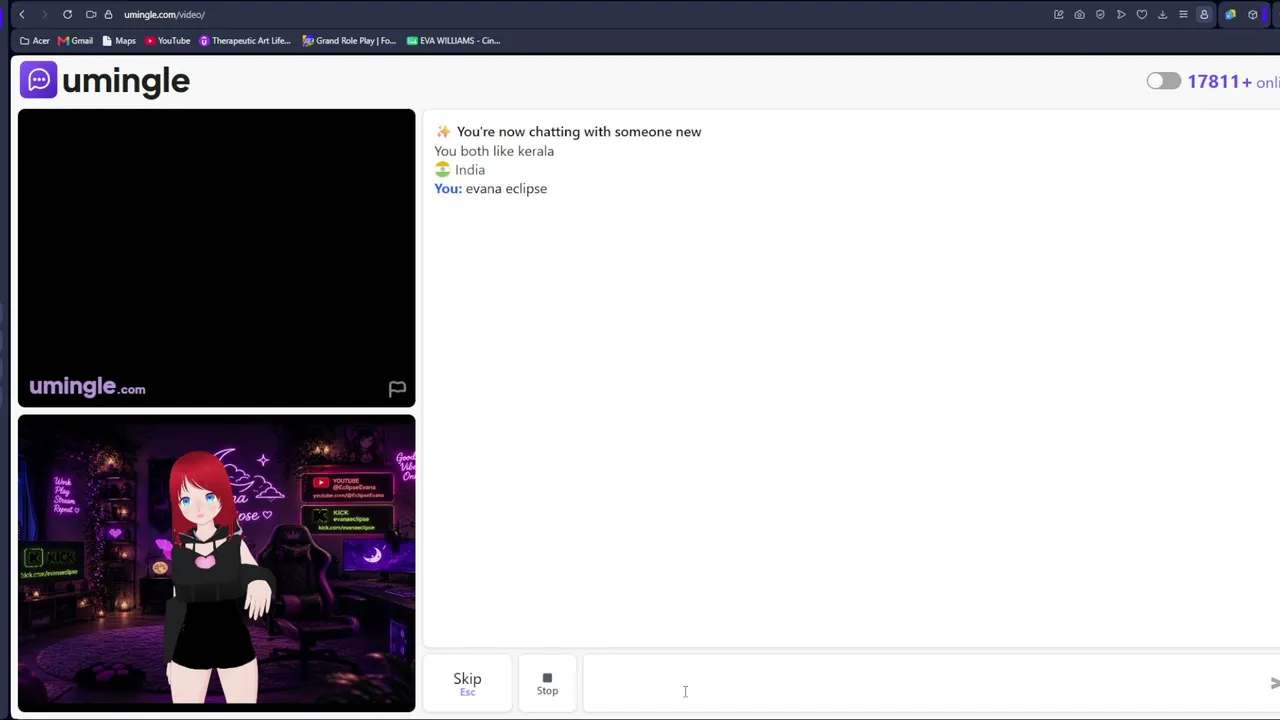Click the 'You both like kerala' text

(x=494, y=151)
